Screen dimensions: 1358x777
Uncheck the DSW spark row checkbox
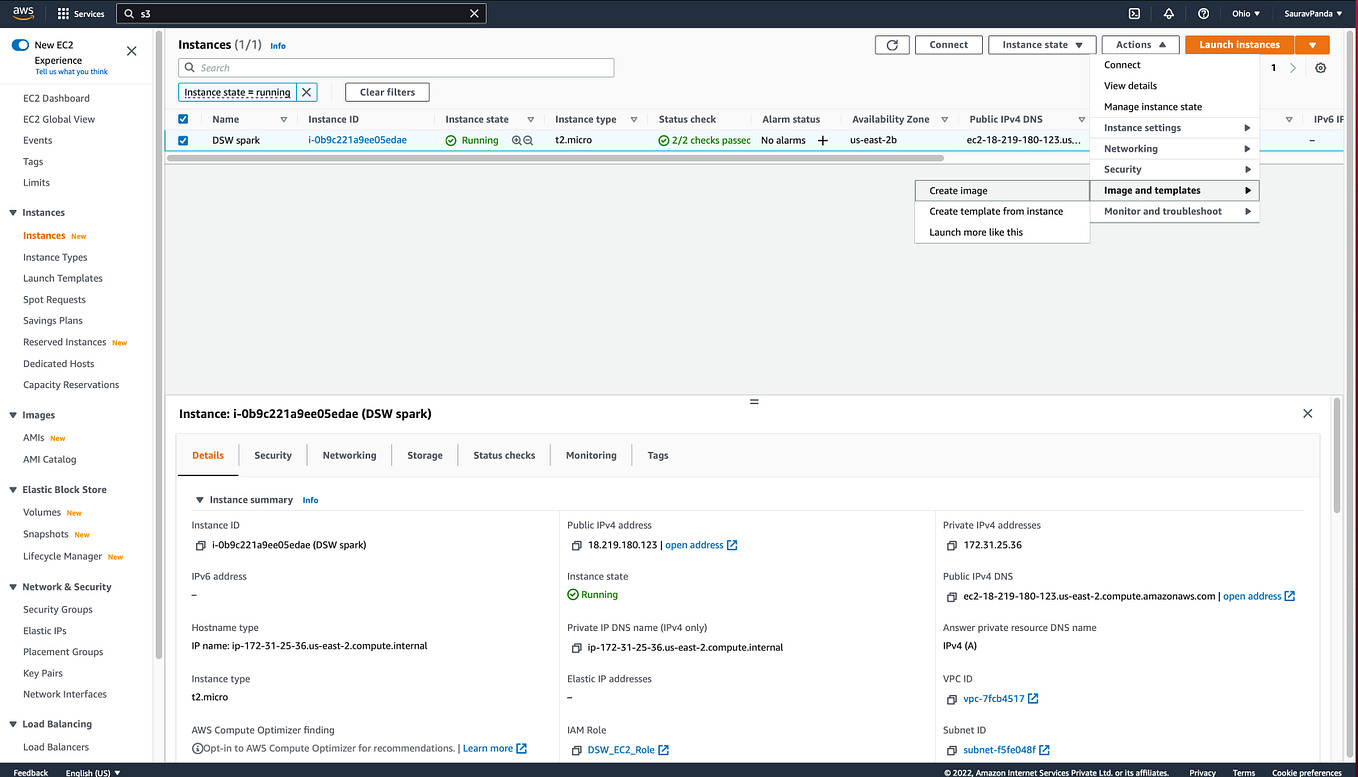tap(183, 140)
